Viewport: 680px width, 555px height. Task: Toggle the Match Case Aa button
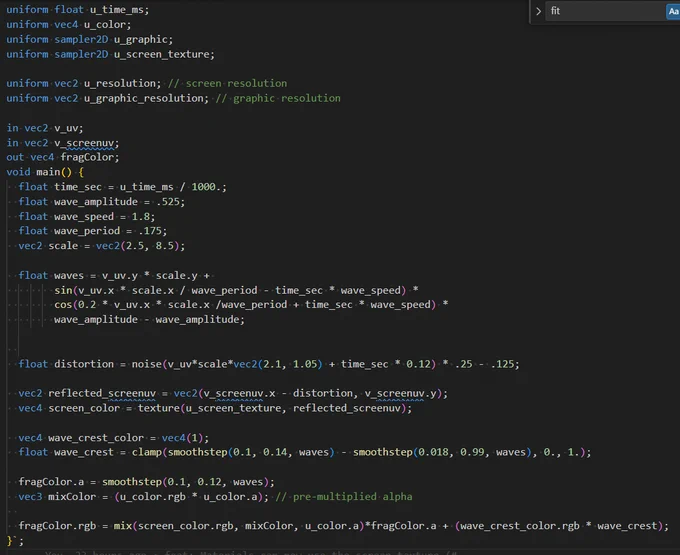tap(673, 12)
